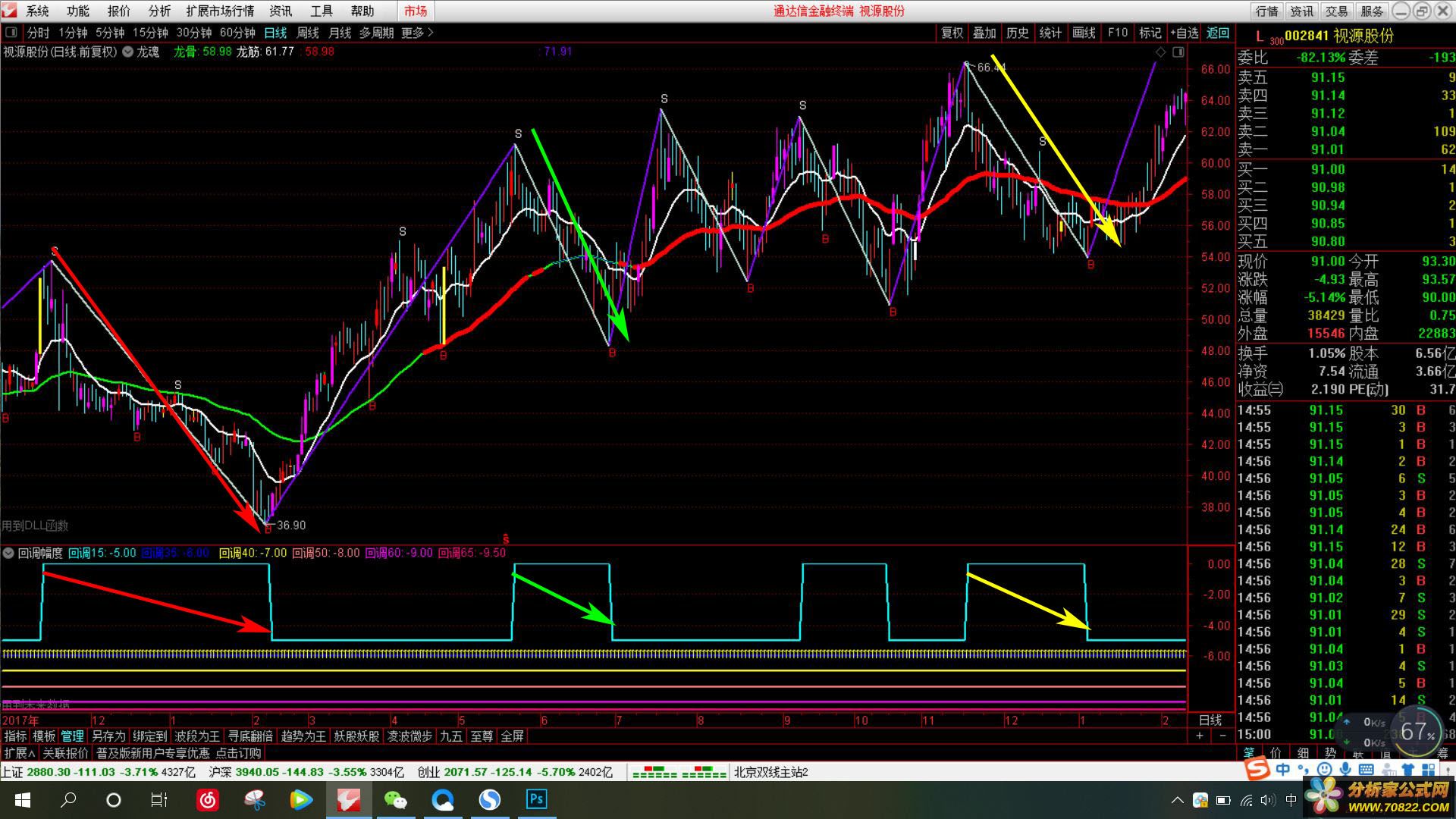Open the 分析 menu

159,11
